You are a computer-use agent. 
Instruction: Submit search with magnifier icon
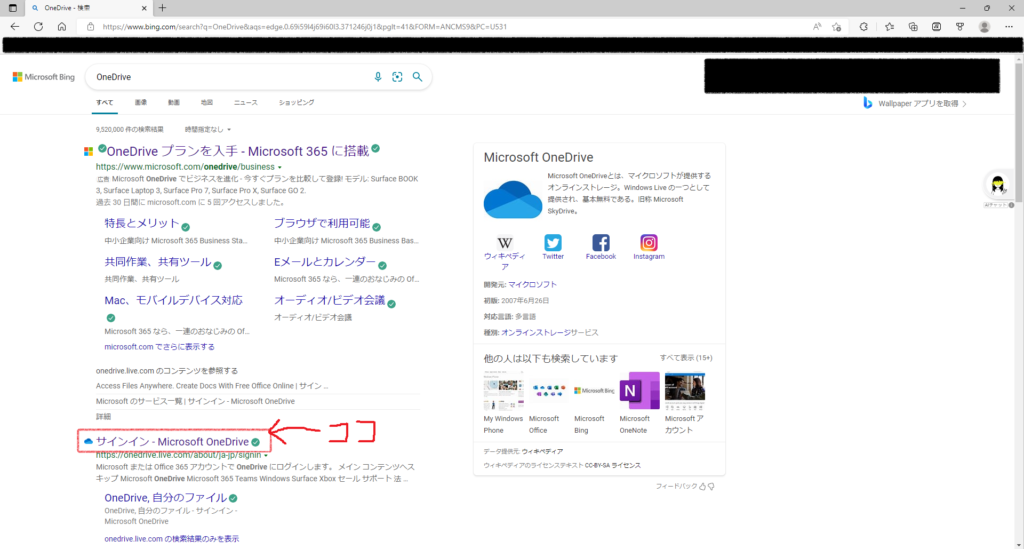pos(417,77)
